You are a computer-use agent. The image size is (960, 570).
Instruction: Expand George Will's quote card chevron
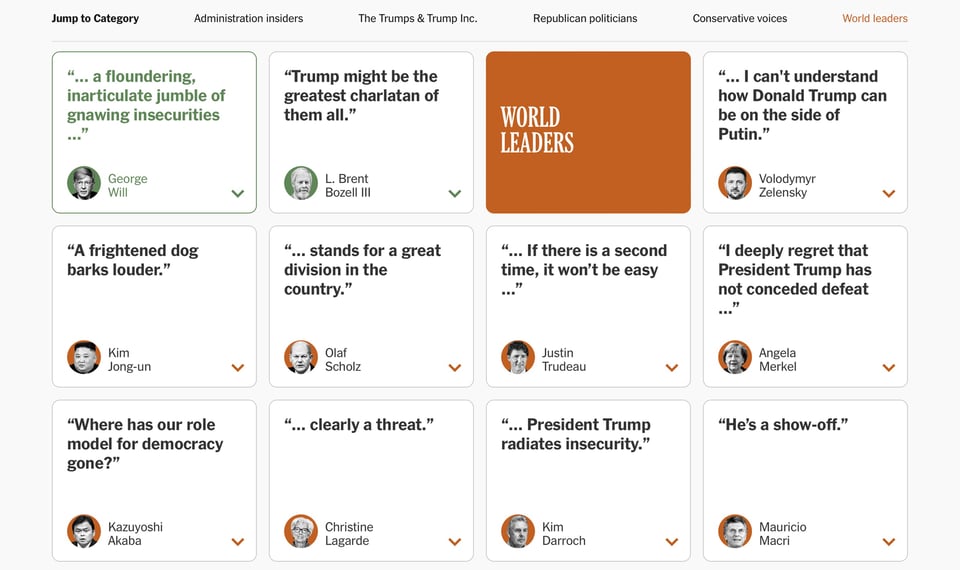pos(238,194)
